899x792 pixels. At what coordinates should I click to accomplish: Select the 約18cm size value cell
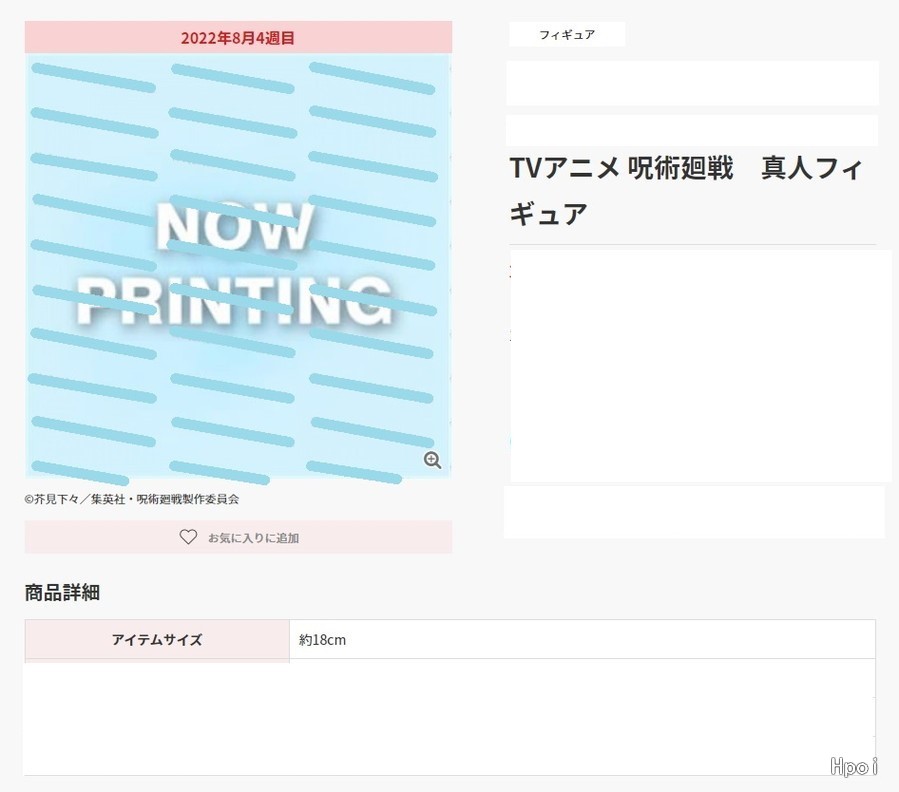(x=583, y=639)
